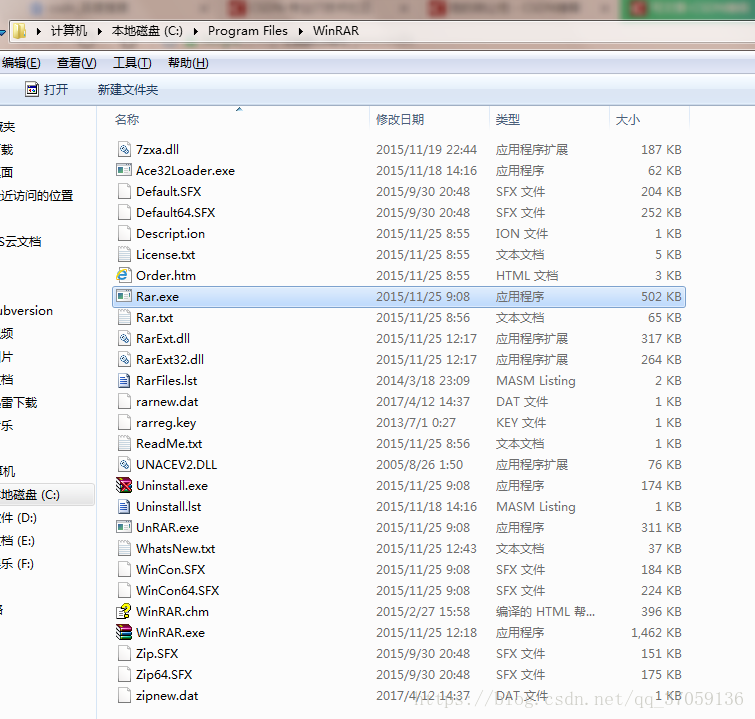Select the (F:) drive in navigation pane

[17, 564]
